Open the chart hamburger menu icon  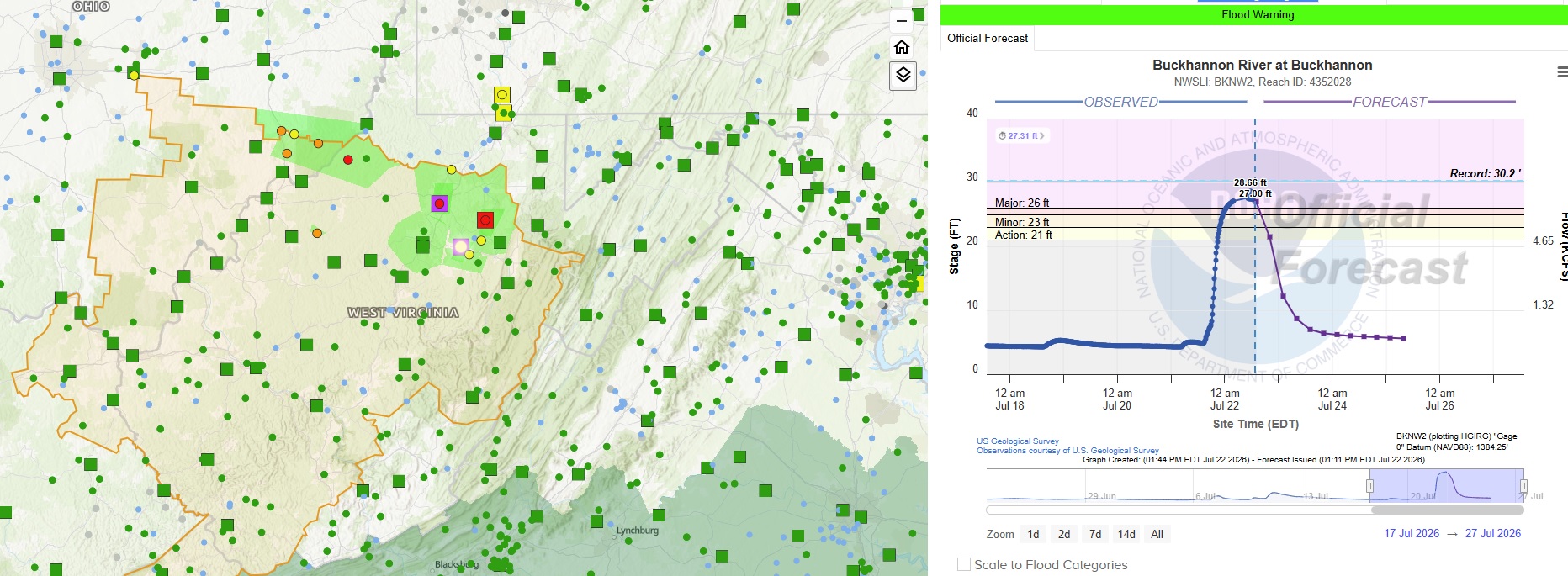point(1561,72)
